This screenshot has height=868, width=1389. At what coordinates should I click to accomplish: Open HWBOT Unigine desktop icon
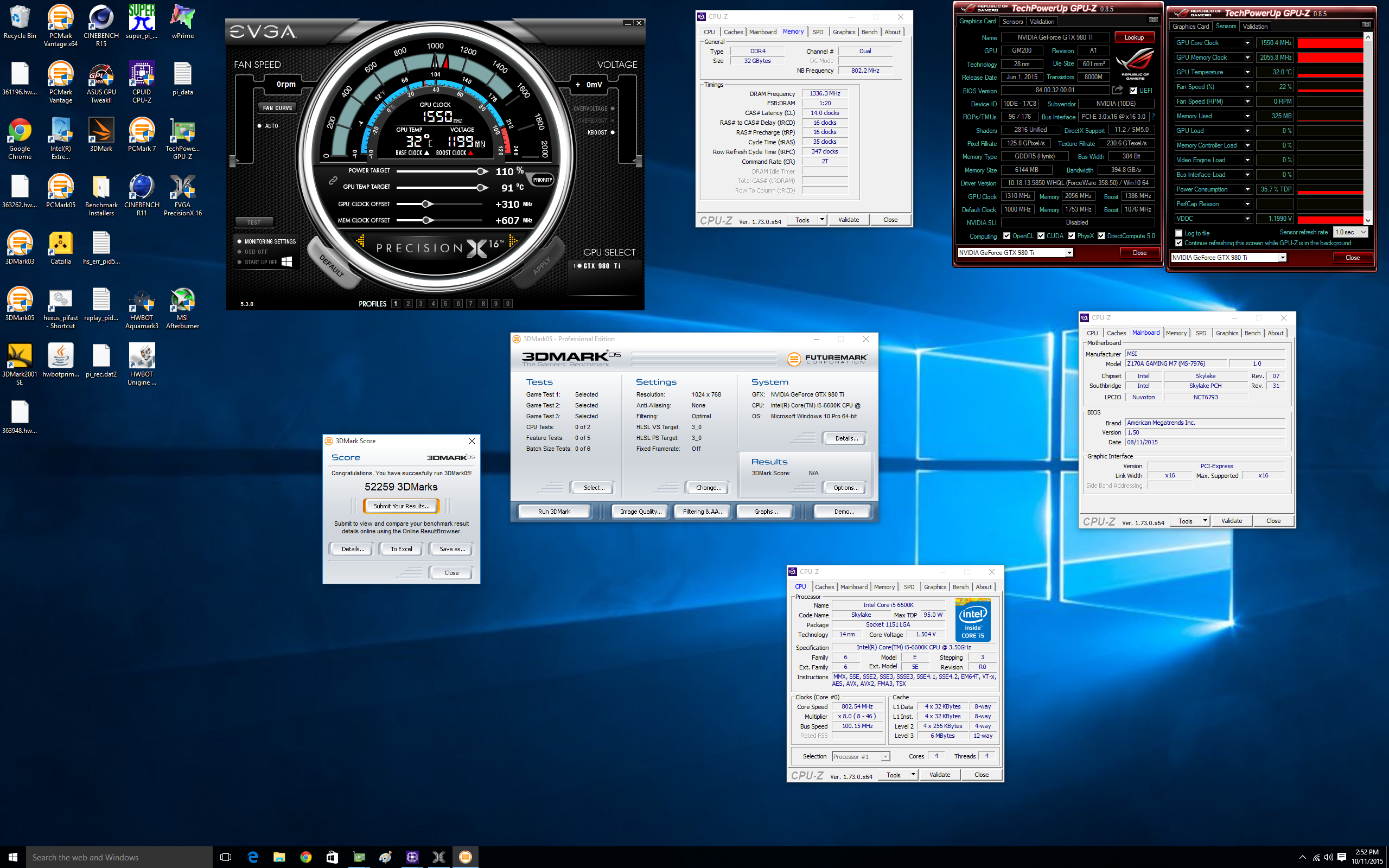click(142, 365)
